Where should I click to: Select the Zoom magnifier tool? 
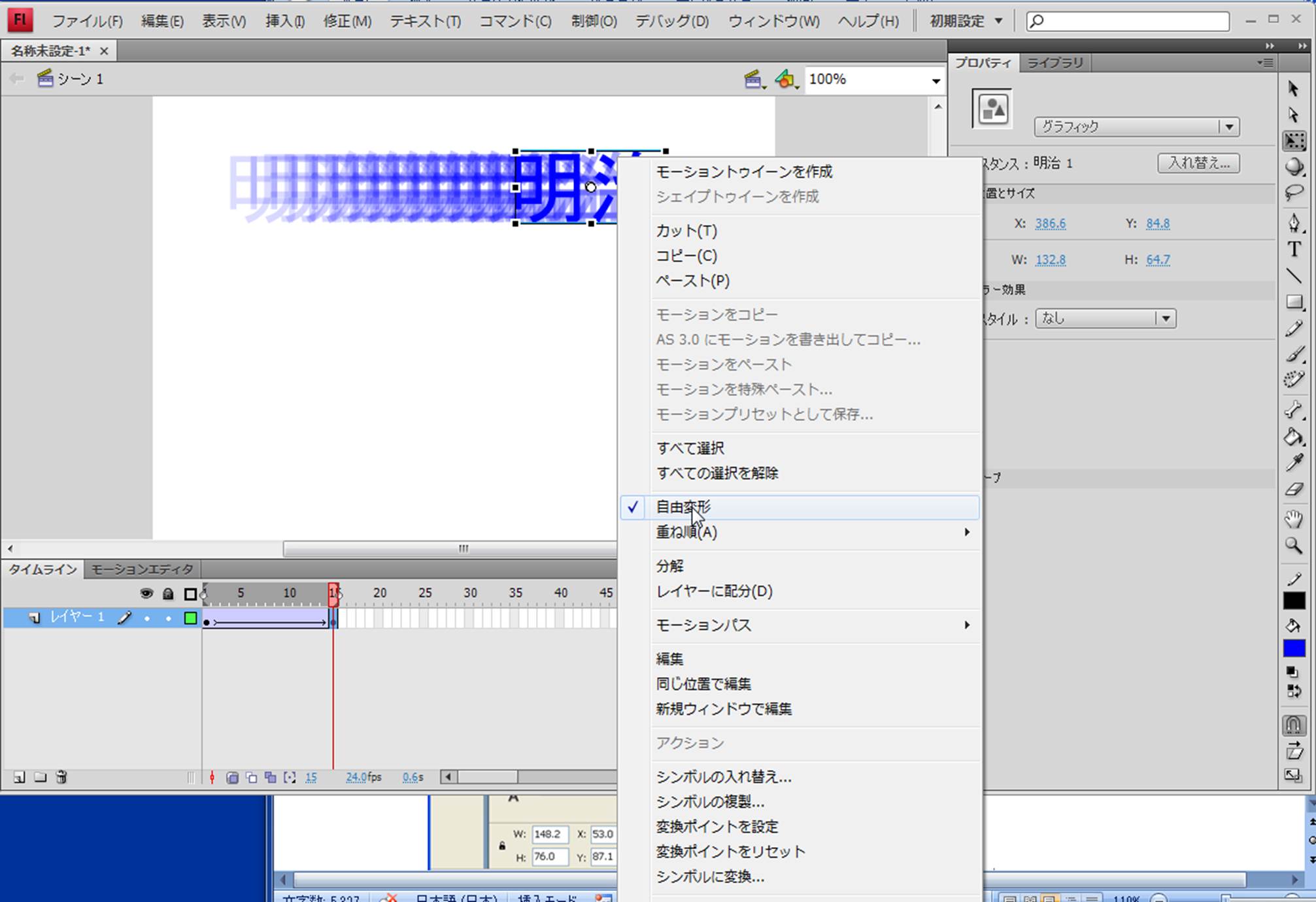1294,546
